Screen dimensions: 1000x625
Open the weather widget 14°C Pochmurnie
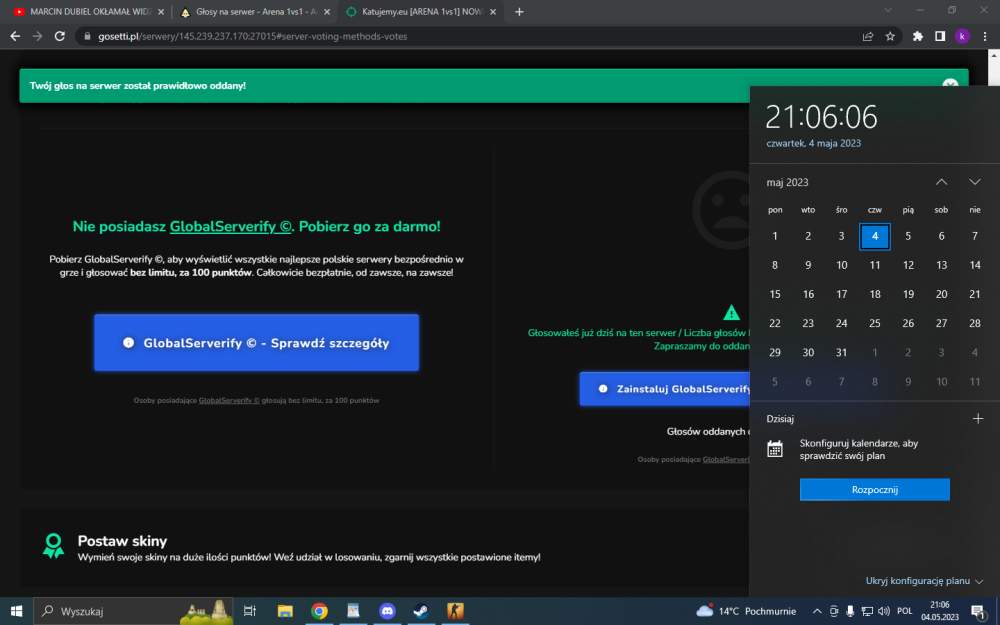point(746,611)
